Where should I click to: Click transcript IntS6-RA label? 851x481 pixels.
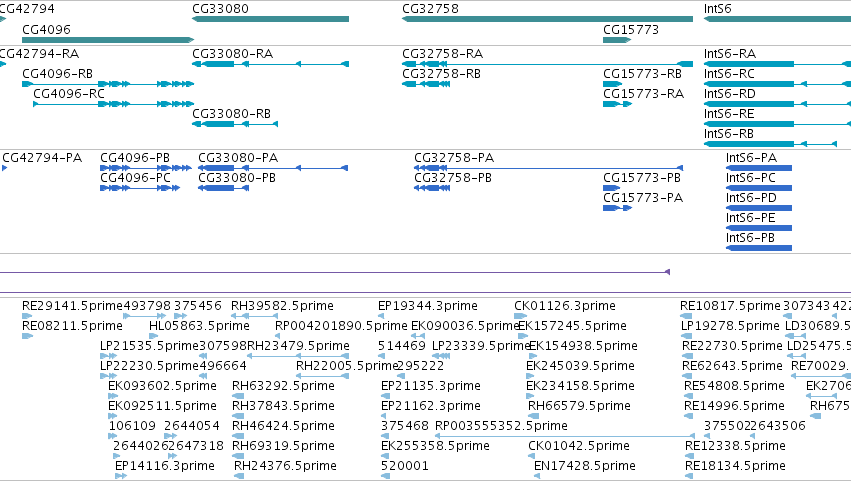pos(730,54)
